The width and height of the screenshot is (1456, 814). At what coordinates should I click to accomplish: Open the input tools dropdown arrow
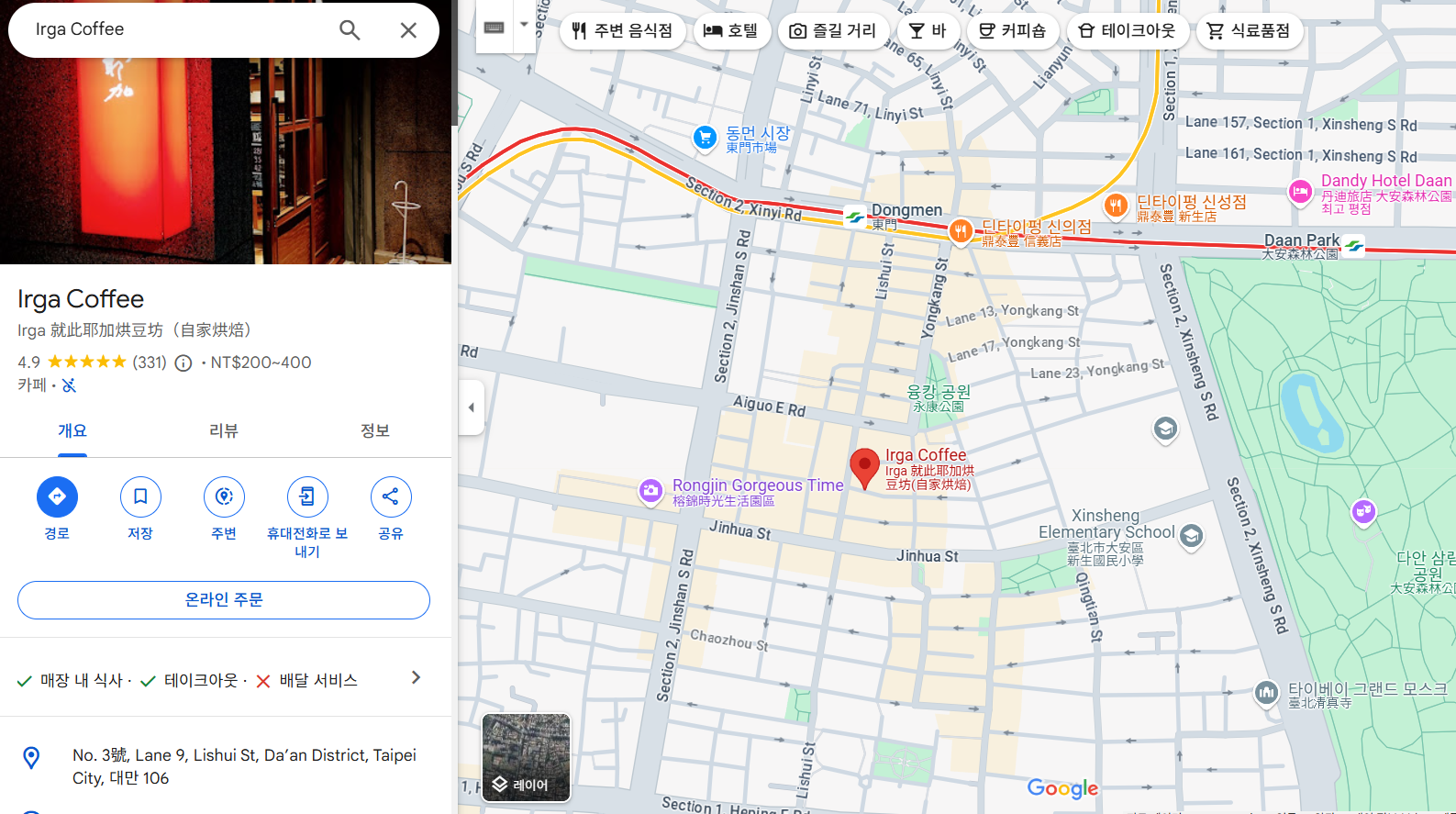[x=524, y=25]
